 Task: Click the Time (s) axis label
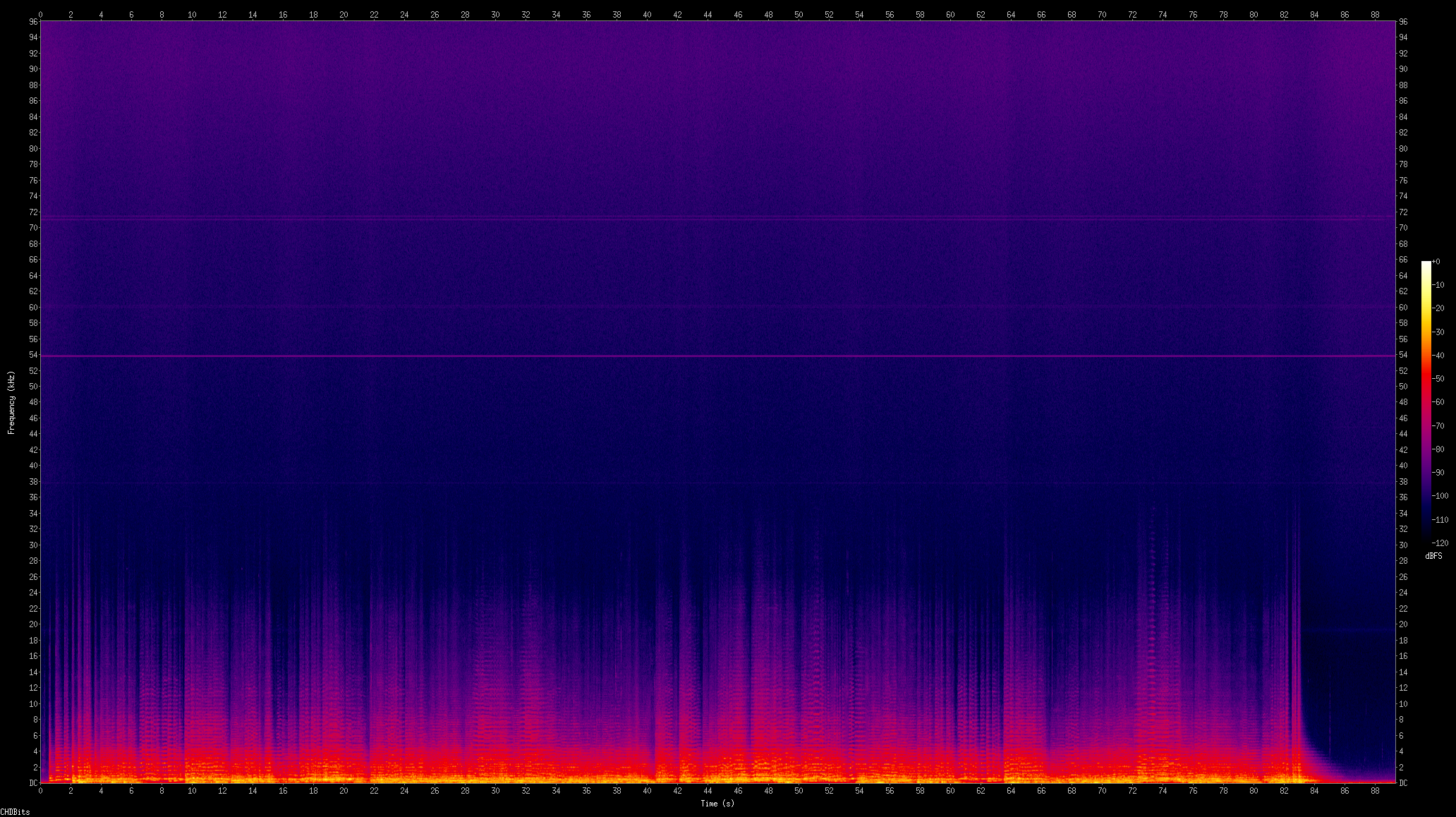point(717,804)
